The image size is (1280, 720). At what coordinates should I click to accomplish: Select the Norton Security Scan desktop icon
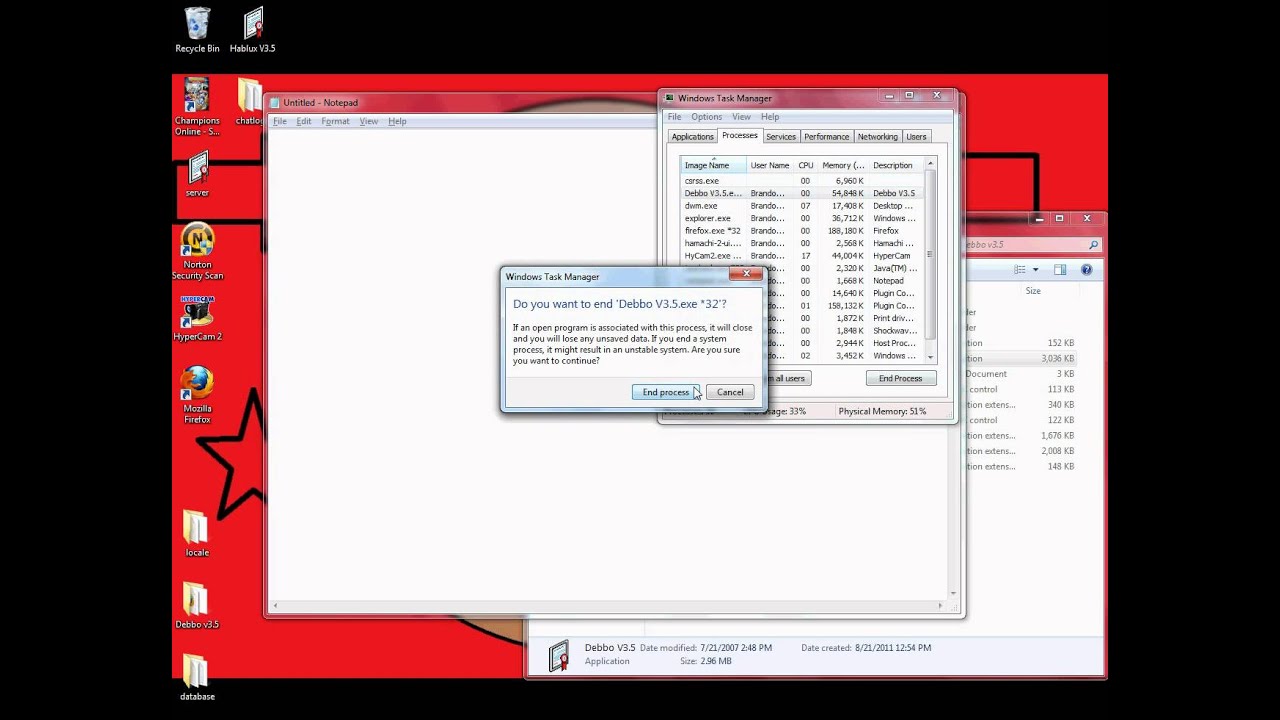click(x=197, y=251)
